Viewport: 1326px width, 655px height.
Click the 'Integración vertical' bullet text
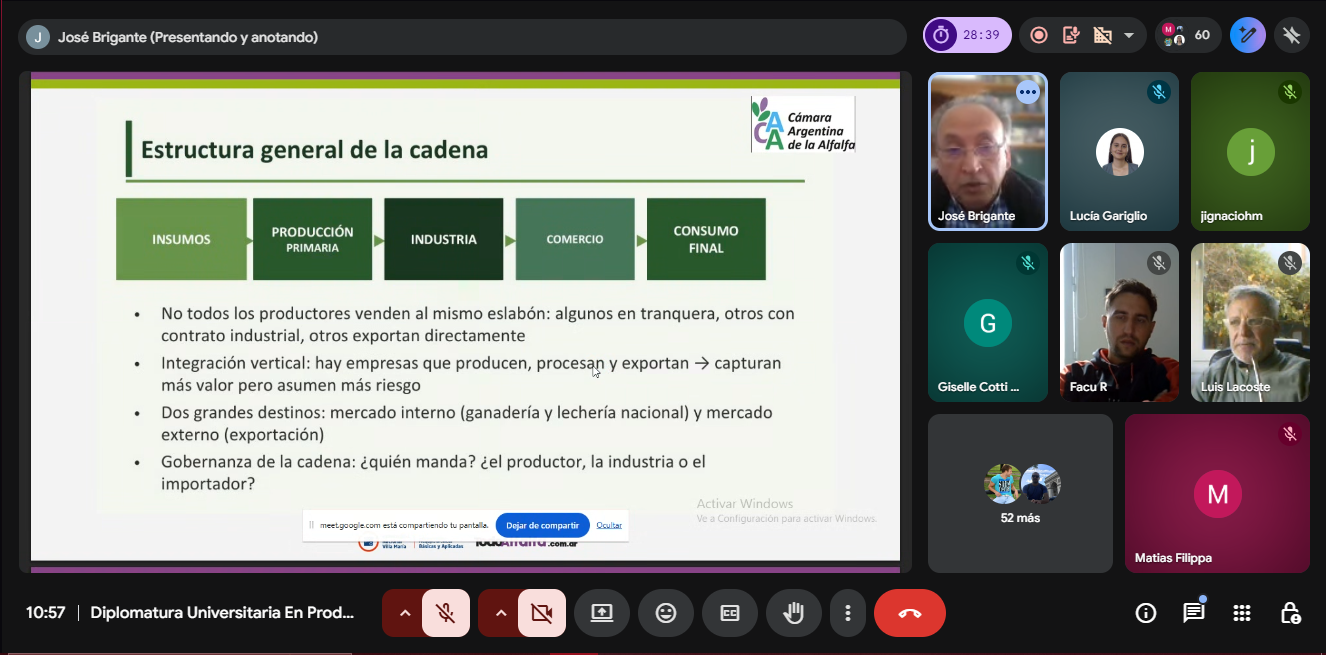tap(471, 374)
